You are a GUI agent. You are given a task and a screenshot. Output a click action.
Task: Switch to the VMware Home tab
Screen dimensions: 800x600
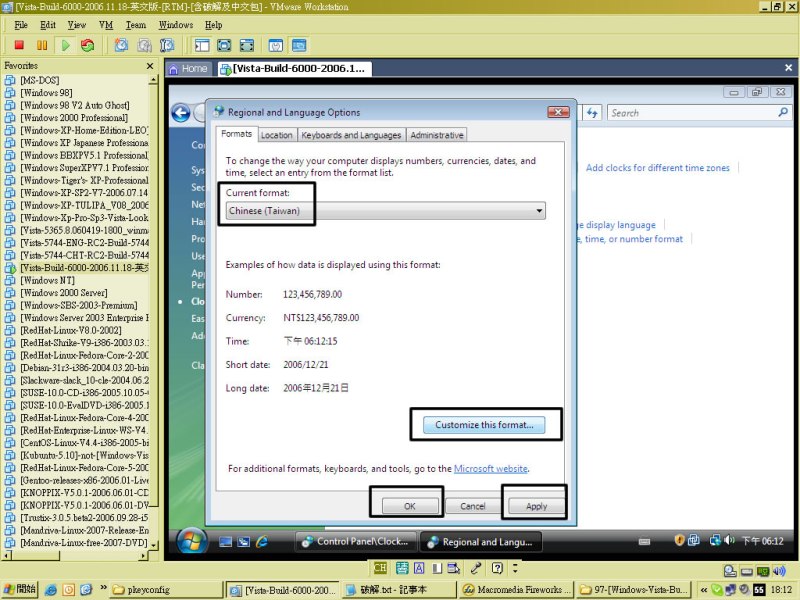pyautogui.click(x=188, y=69)
